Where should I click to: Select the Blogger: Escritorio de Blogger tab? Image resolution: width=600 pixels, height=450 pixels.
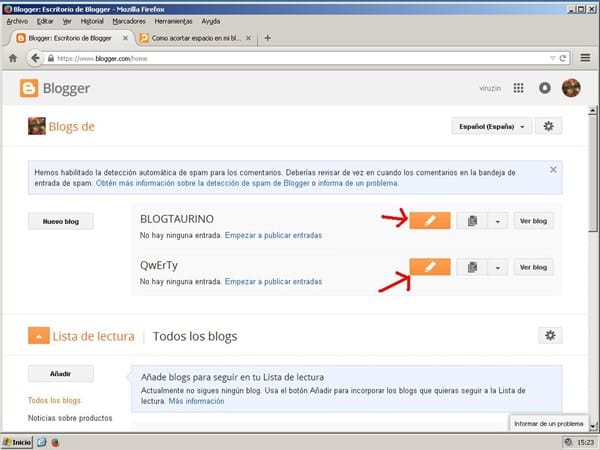[70, 38]
